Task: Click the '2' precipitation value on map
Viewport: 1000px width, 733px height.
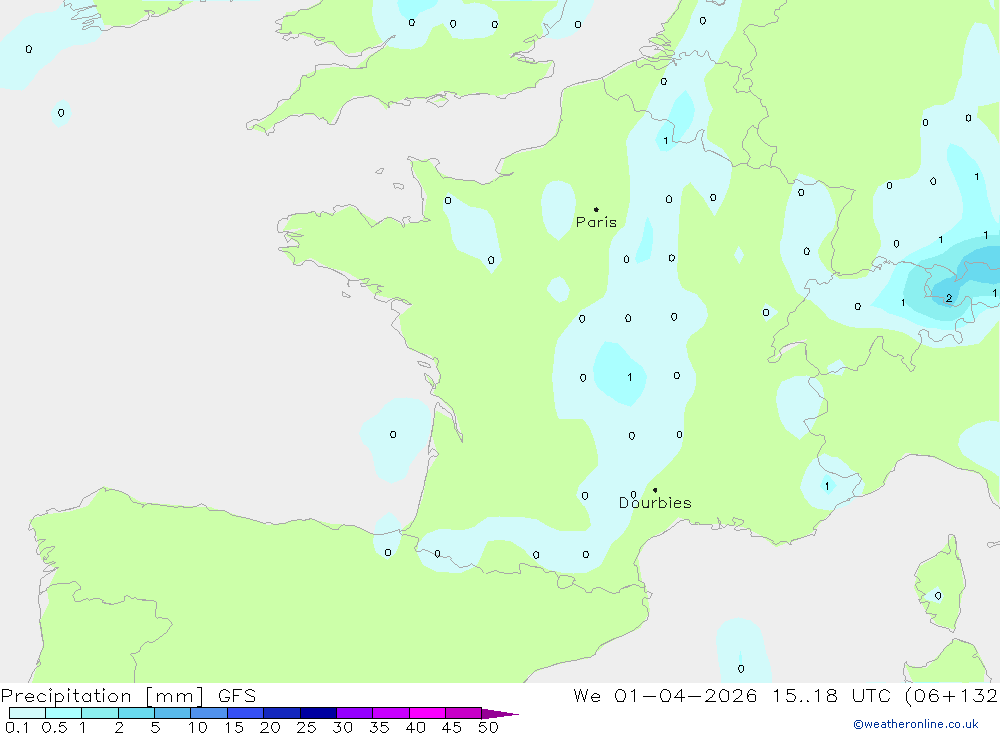Action: 949,298
